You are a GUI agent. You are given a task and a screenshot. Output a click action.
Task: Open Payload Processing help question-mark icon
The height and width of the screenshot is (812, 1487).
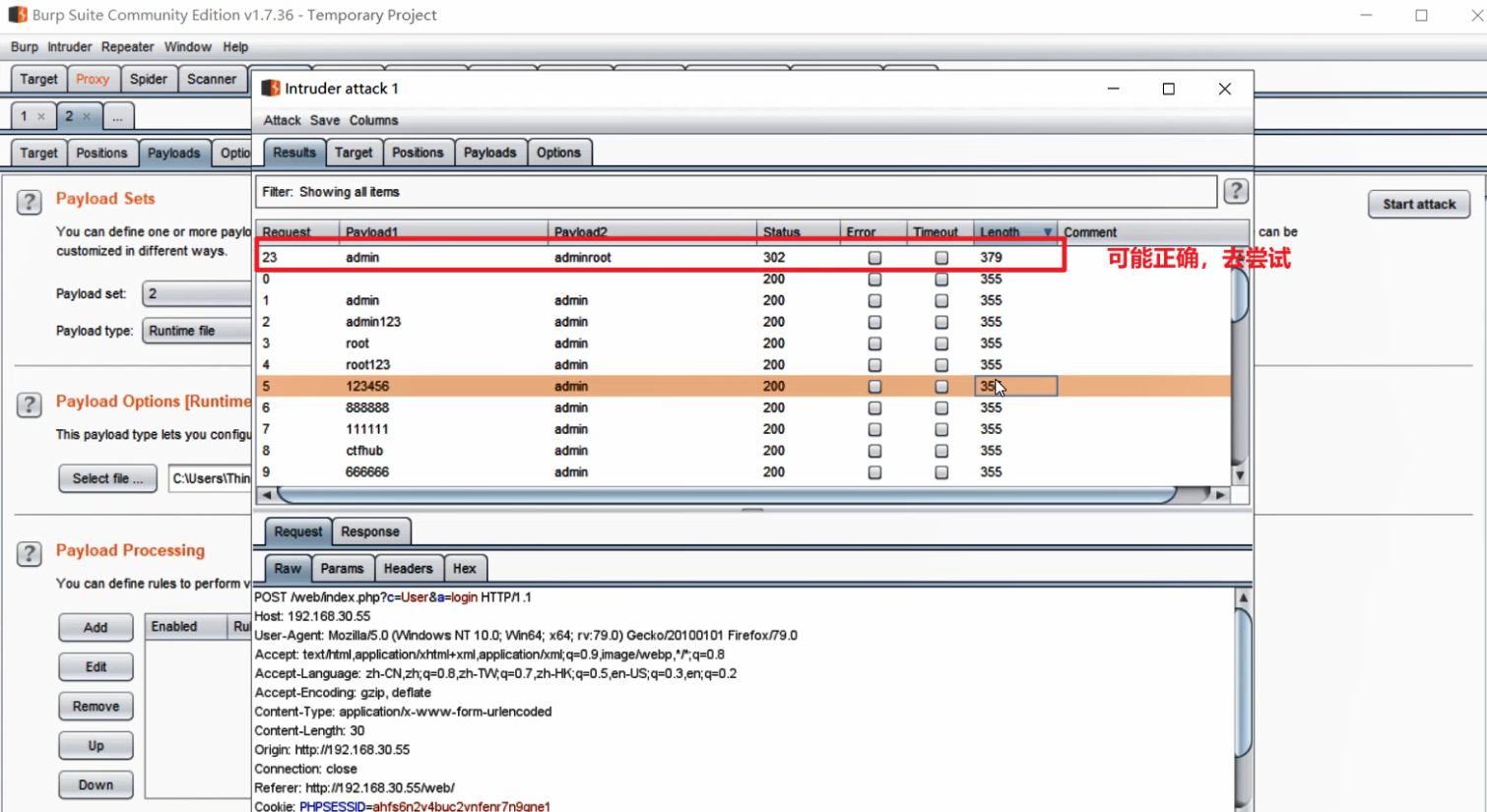[x=29, y=554]
